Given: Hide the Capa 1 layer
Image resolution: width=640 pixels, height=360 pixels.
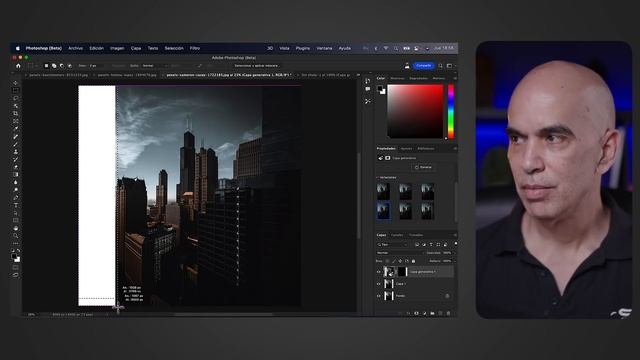Looking at the screenshot, I should tap(378, 284).
